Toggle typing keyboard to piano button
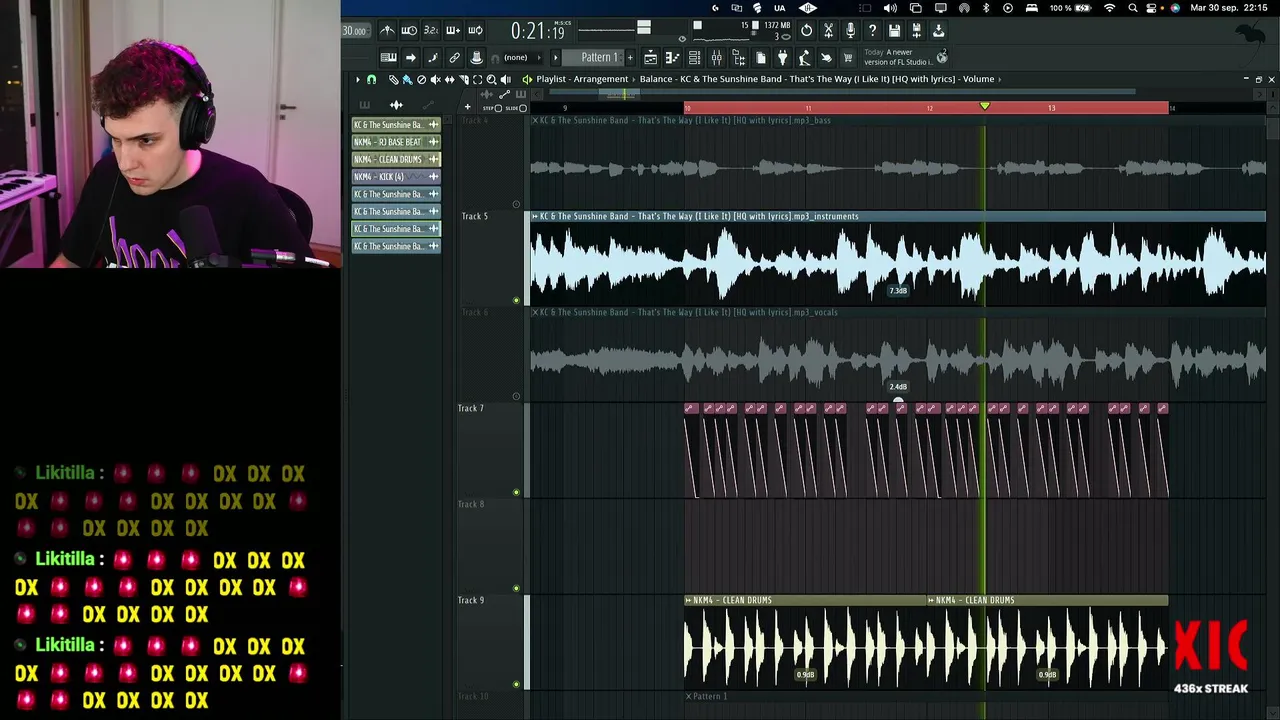This screenshot has height=720, width=1280. coord(389,57)
